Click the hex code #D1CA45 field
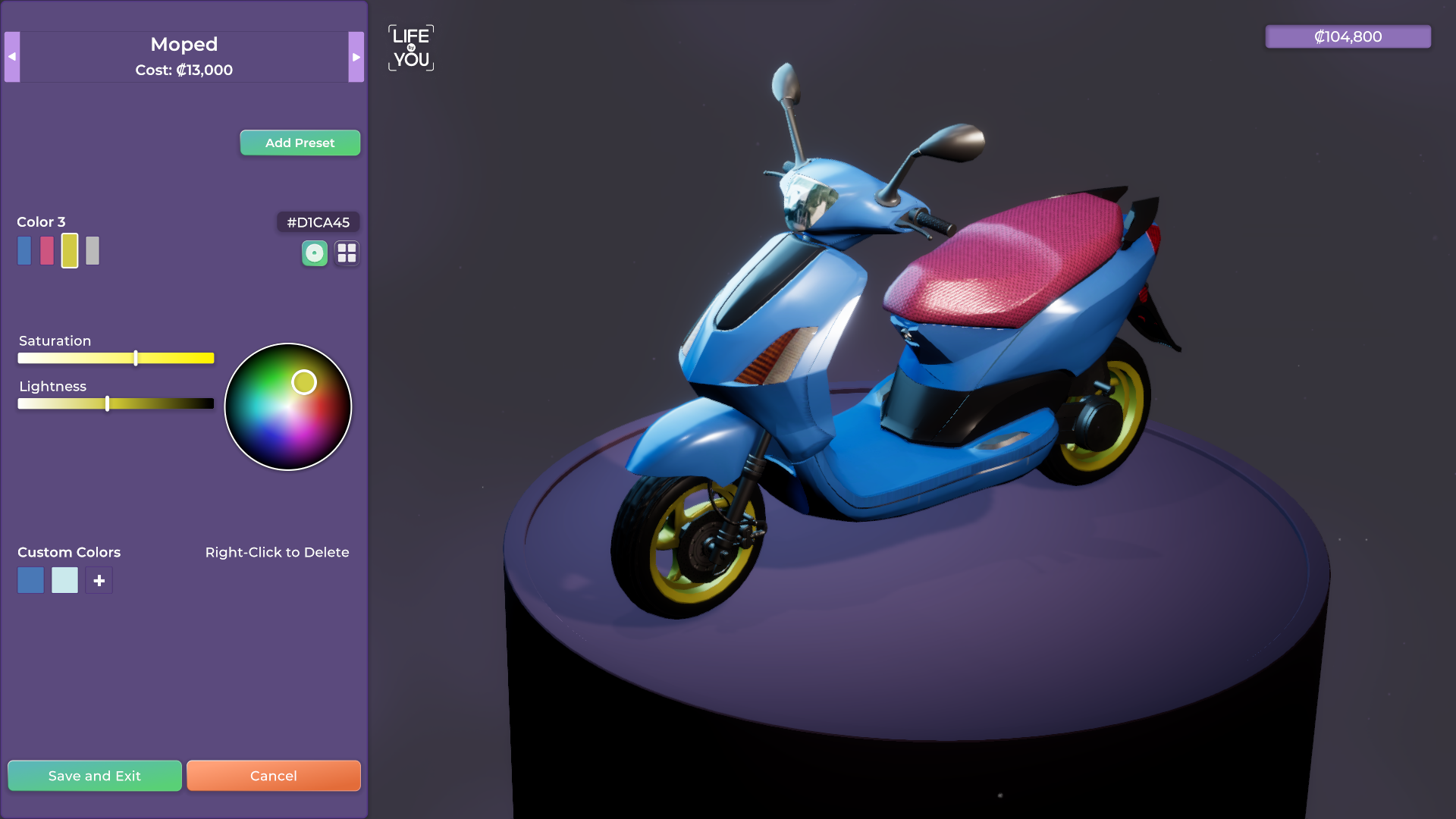 click(318, 222)
